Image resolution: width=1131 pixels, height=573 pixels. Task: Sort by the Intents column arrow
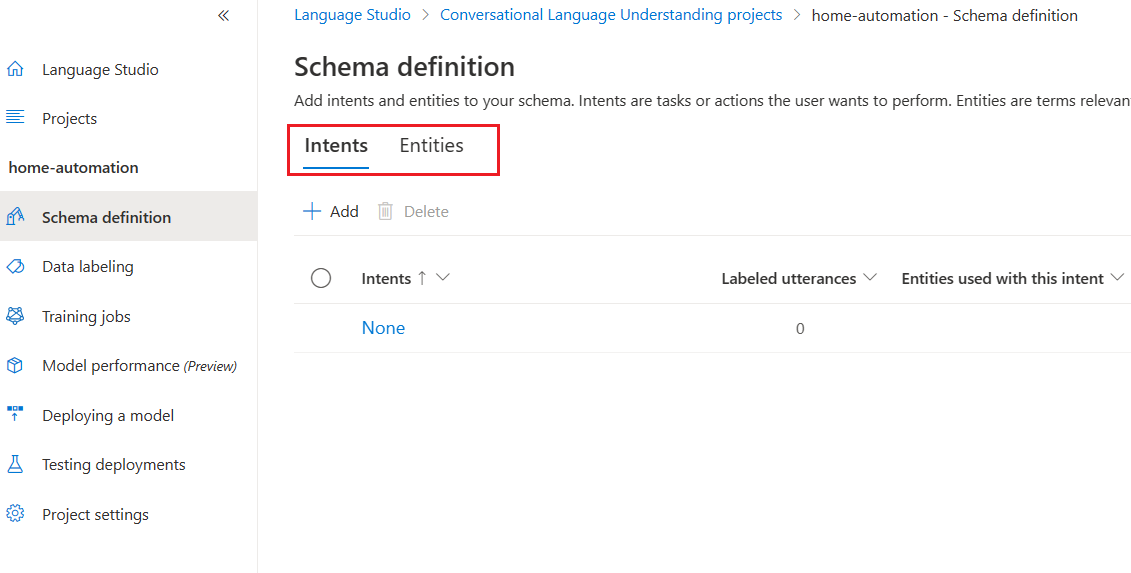(x=422, y=278)
